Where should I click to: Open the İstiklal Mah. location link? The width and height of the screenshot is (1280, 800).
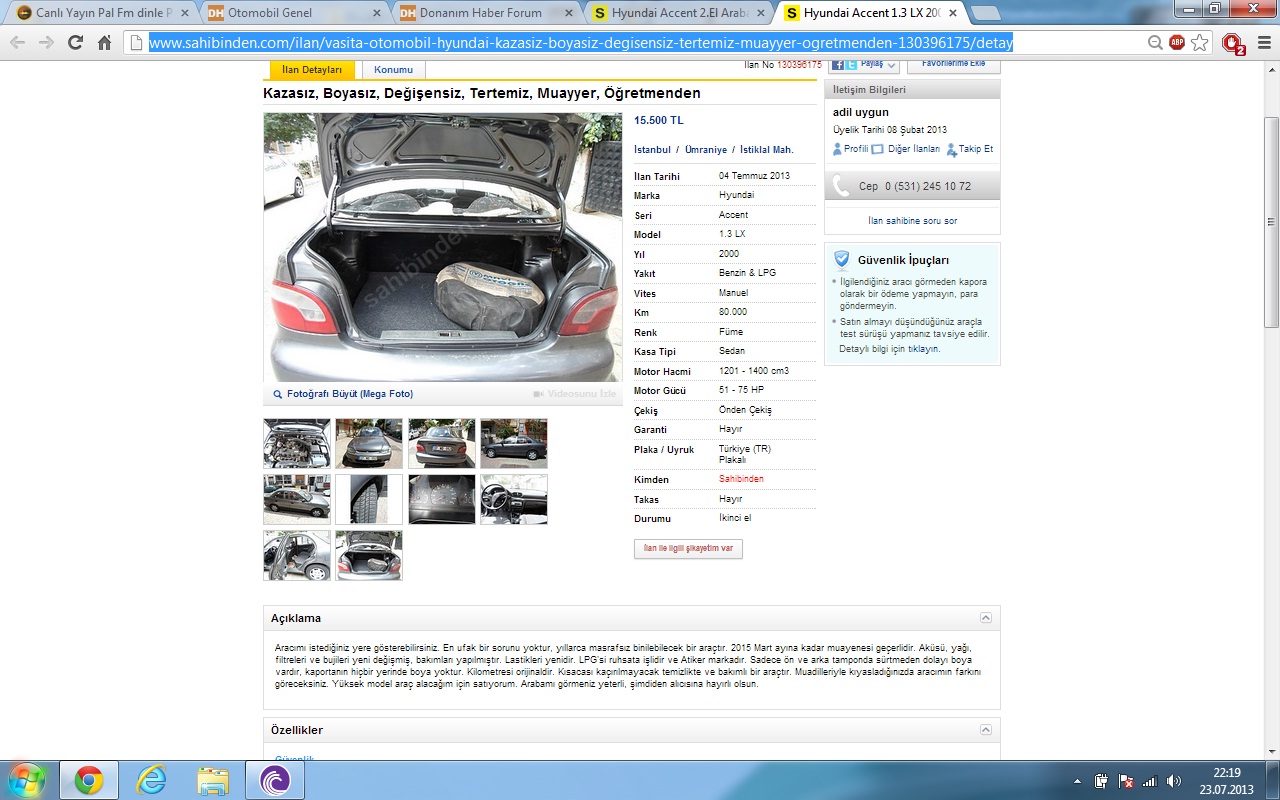[x=767, y=150]
